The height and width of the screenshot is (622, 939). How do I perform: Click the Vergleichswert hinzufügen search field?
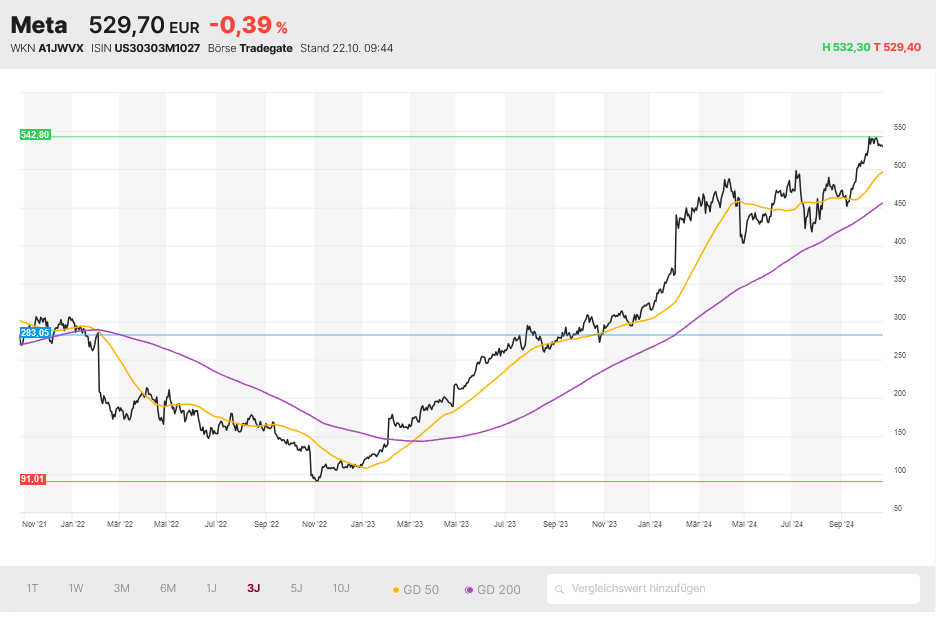[733, 589]
